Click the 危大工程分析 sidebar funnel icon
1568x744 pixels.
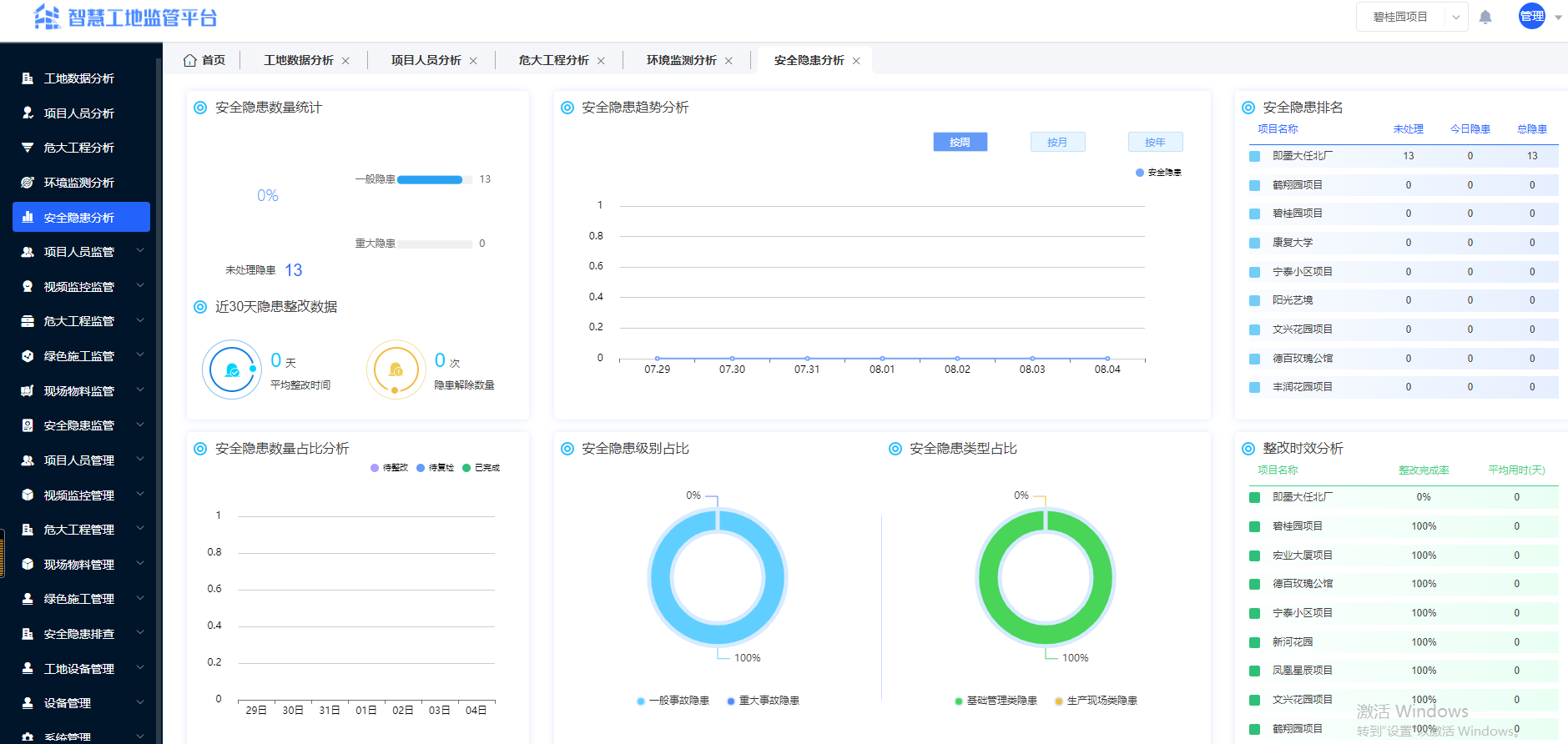point(28,148)
